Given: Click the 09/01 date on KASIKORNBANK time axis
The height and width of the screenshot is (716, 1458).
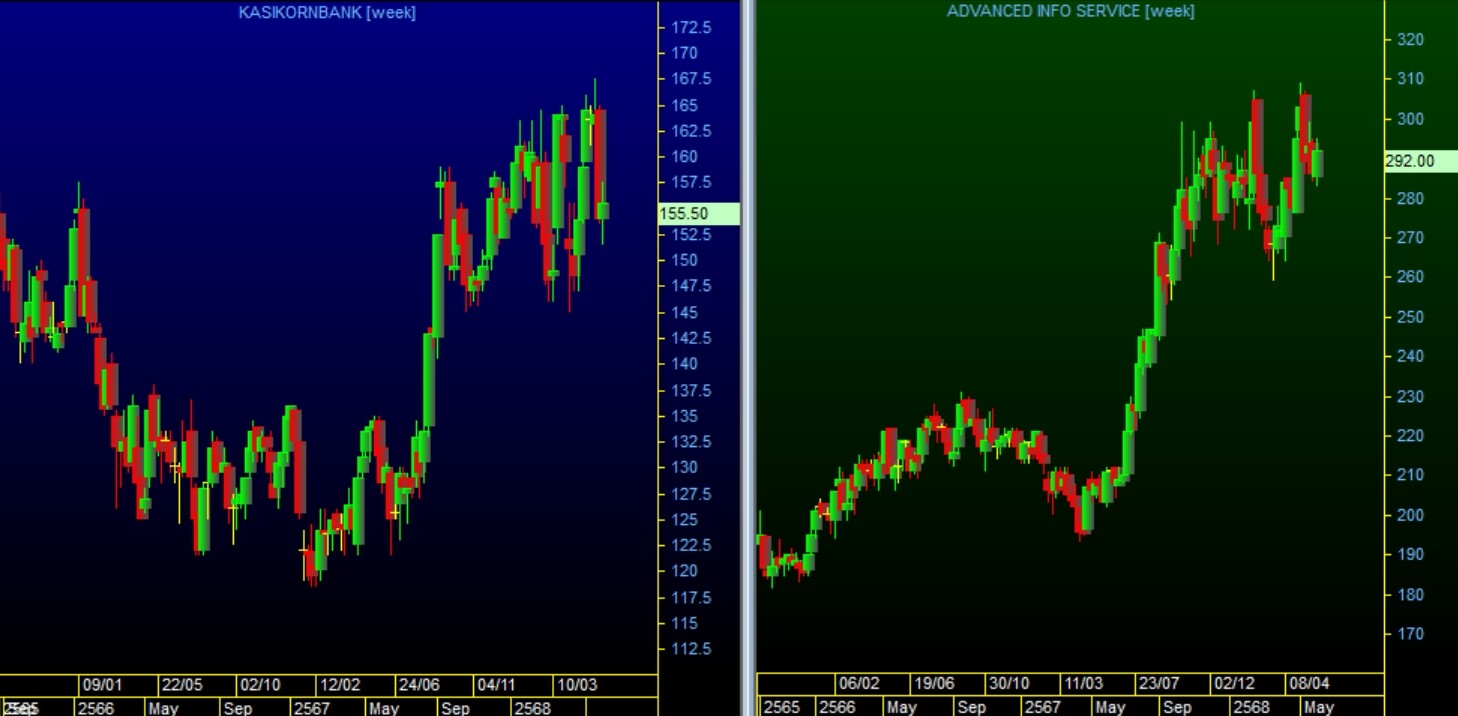Looking at the screenshot, I should tap(102, 685).
